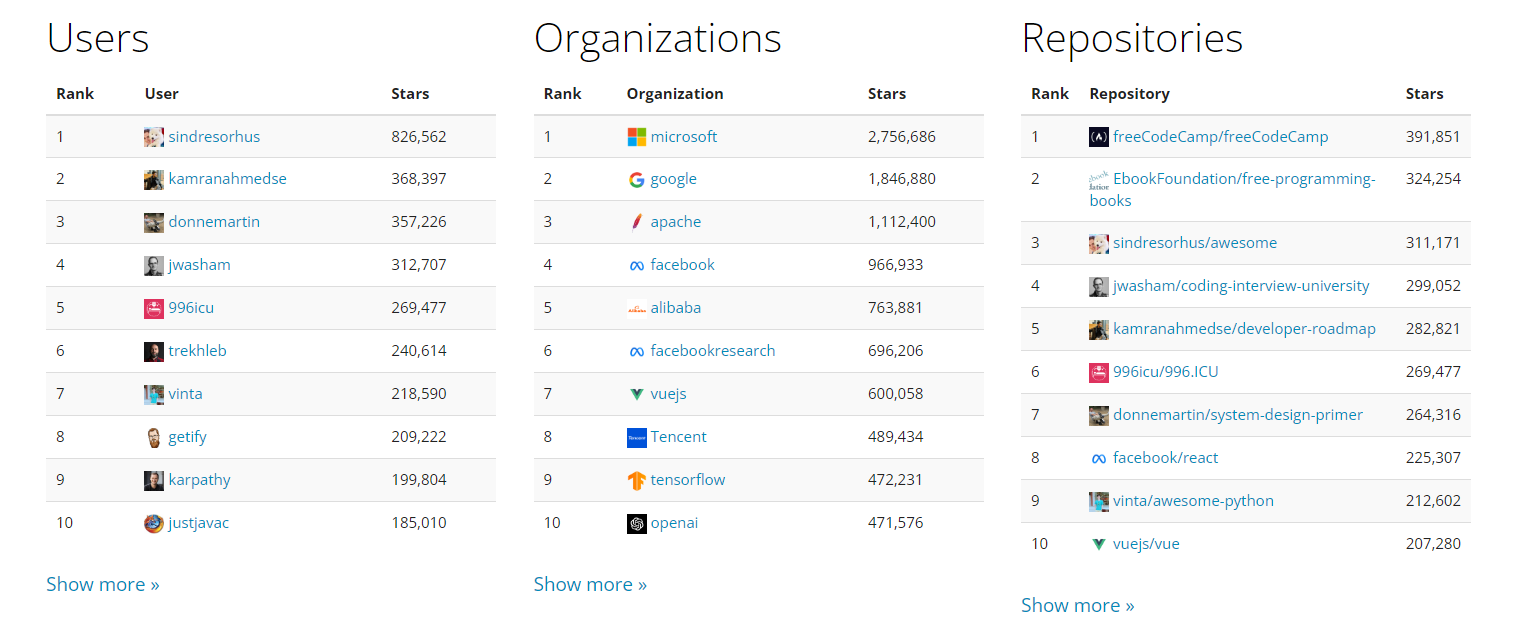This screenshot has height=637, width=1531.
Task: Open donnemartin user link
Action: (214, 222)
